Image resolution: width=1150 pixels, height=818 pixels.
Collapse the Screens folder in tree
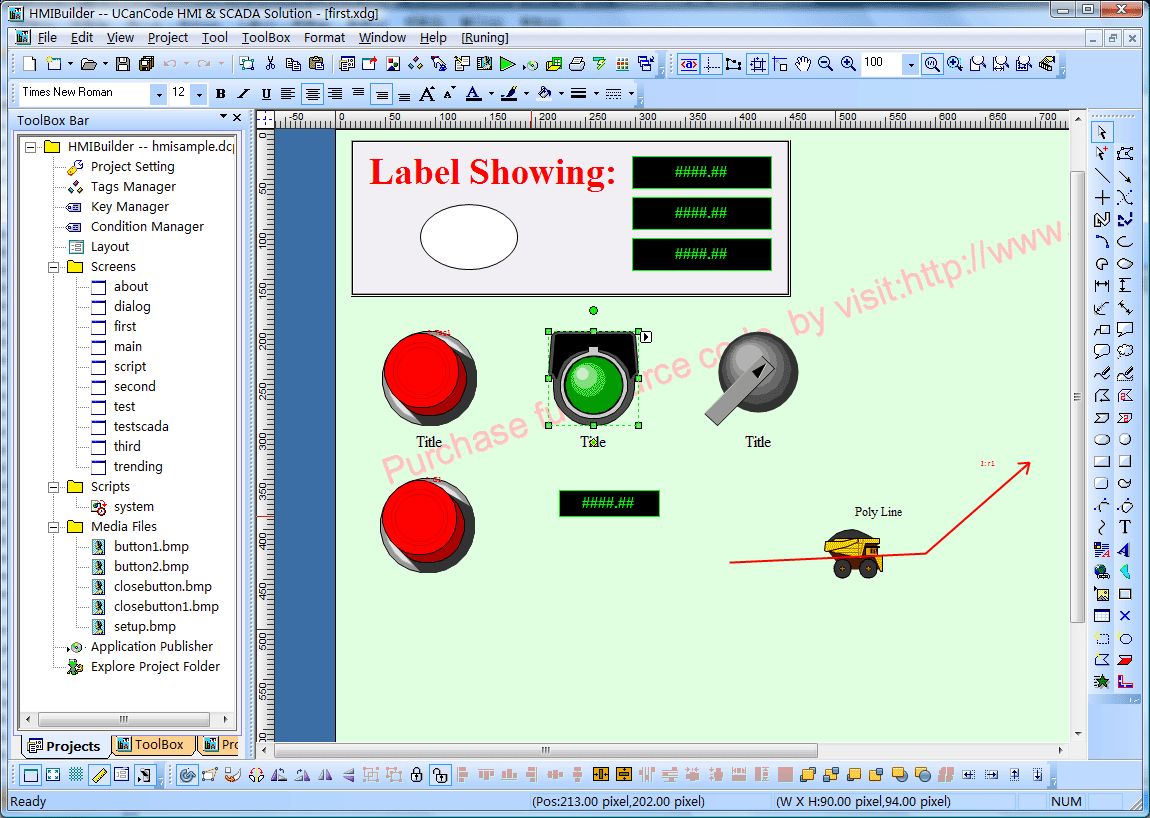[x=53, y=267]
